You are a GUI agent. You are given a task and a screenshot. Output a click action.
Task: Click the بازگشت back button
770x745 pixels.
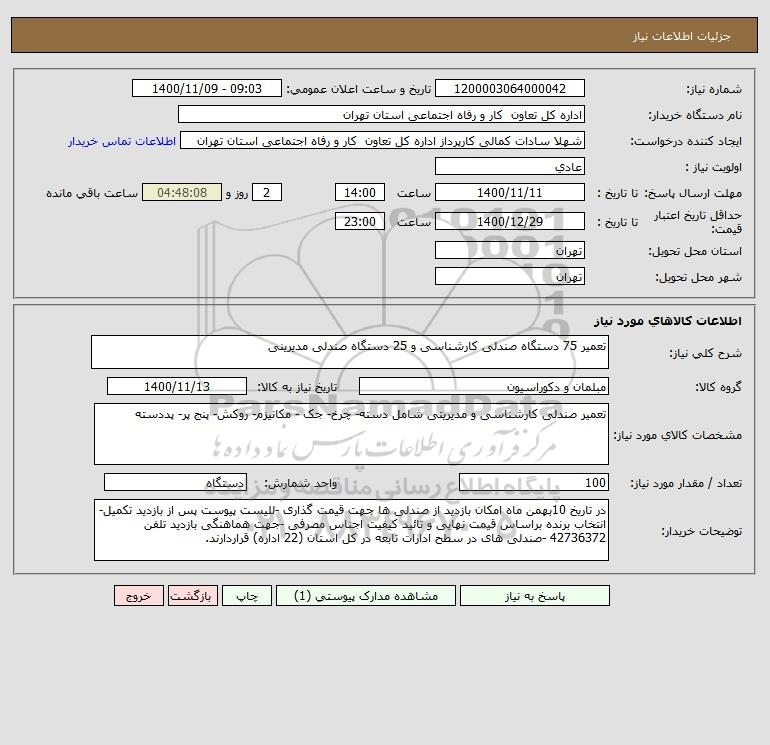(x=192, y=596)
